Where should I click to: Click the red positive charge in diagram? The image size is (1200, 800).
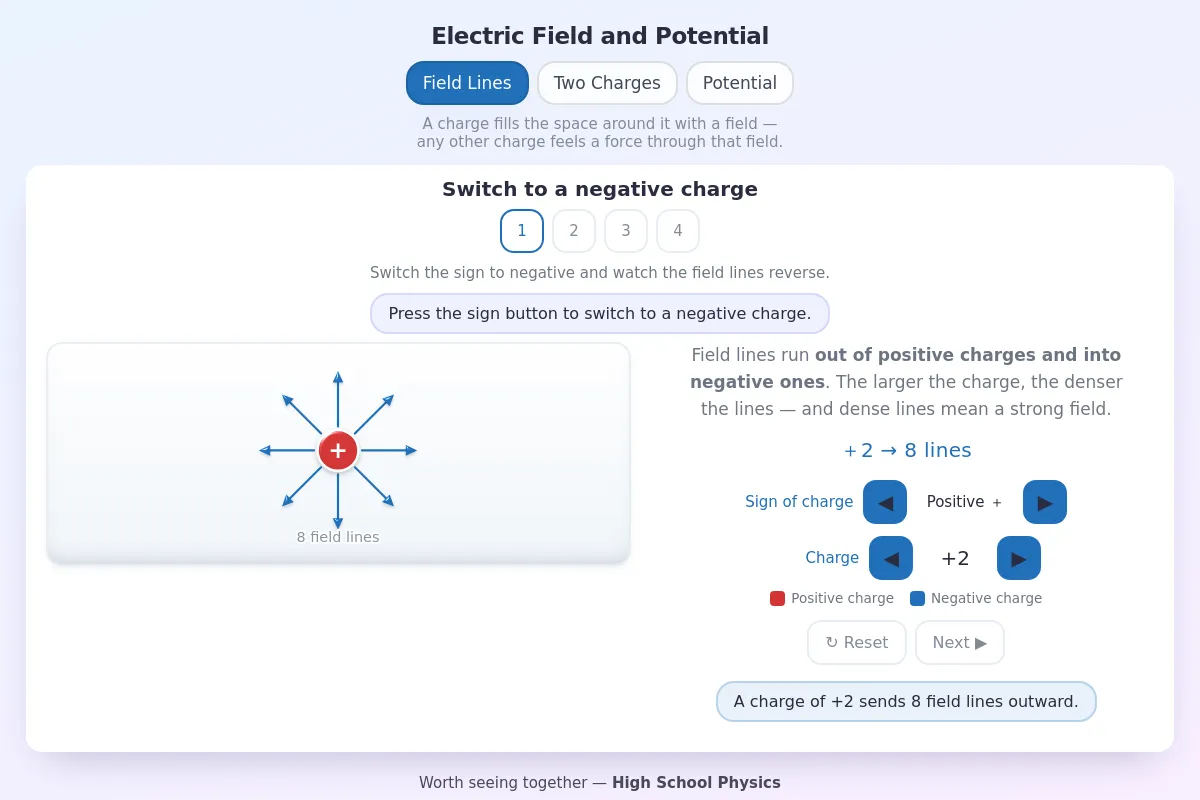coord(338,450)
